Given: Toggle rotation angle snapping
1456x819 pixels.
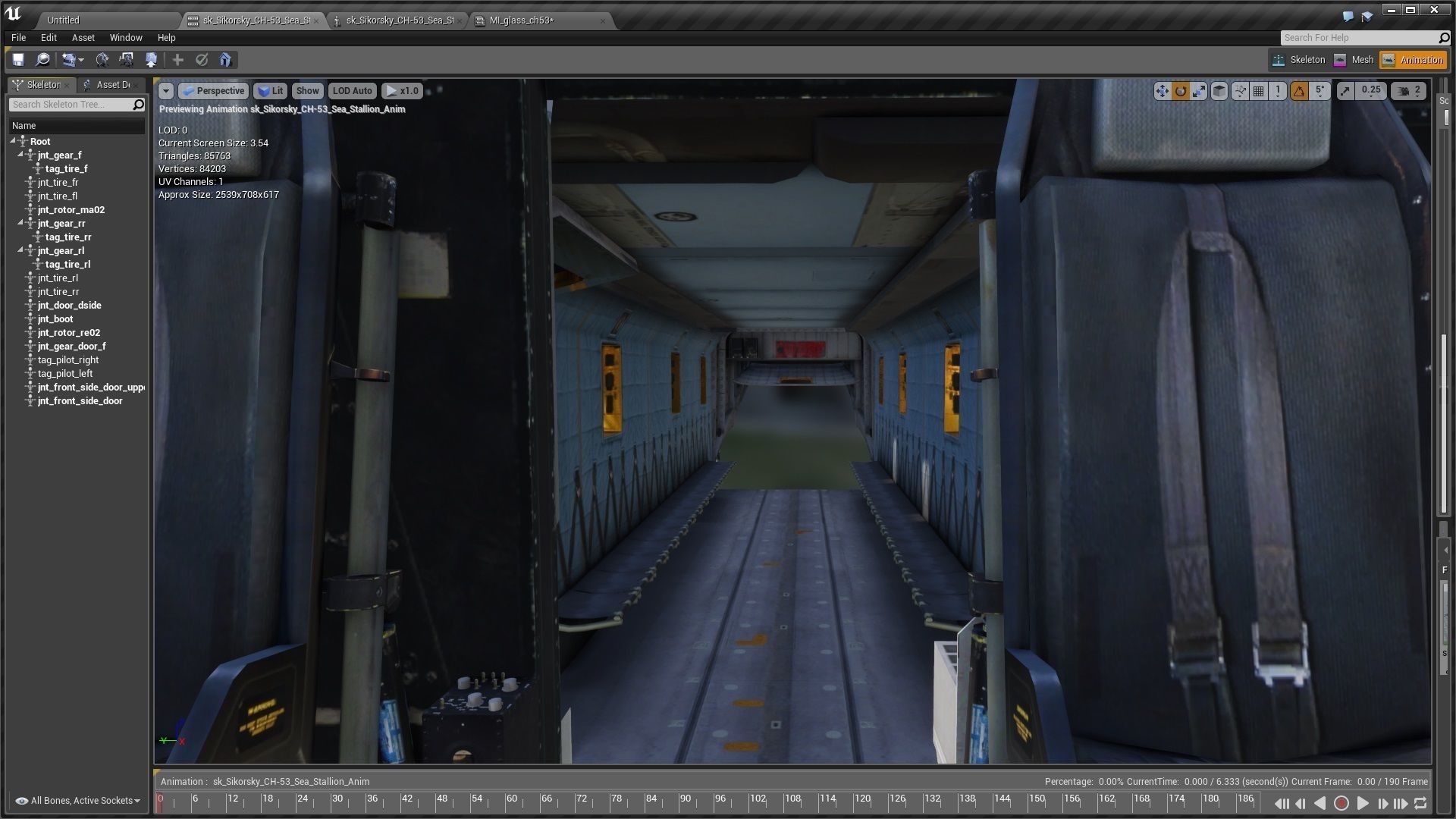Looking at the screenshot, I should click(1300, 91).
